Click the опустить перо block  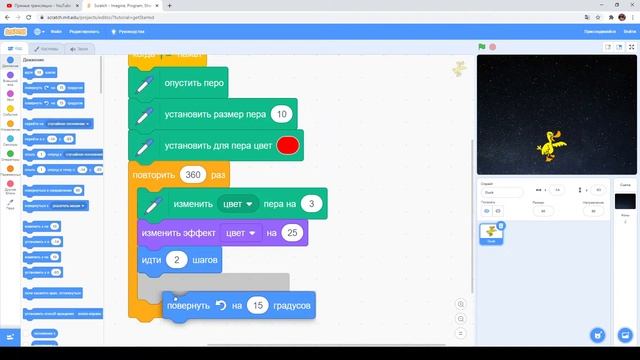(x=178, y=83)
